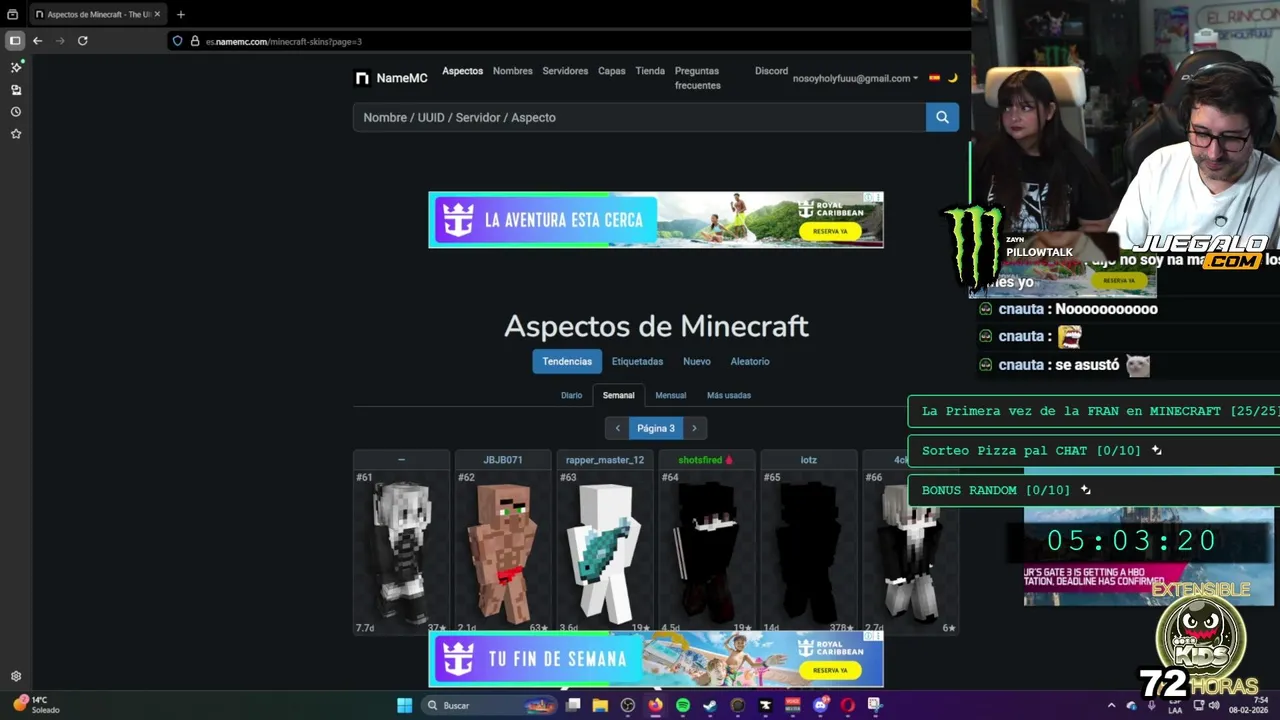Open the Capas nav item

pyautogui.click(x=611, y=71)
